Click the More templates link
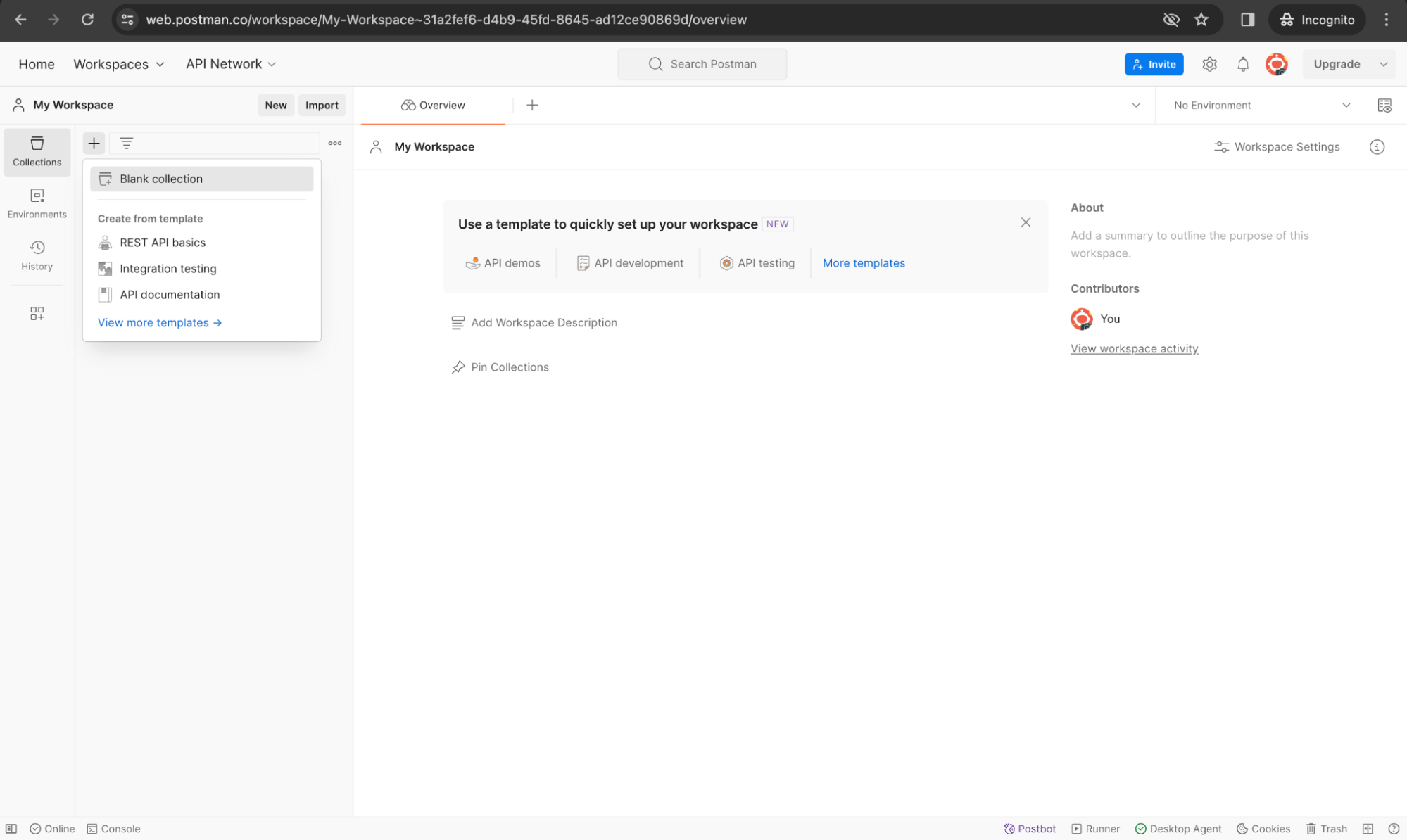 pos(864,263)
